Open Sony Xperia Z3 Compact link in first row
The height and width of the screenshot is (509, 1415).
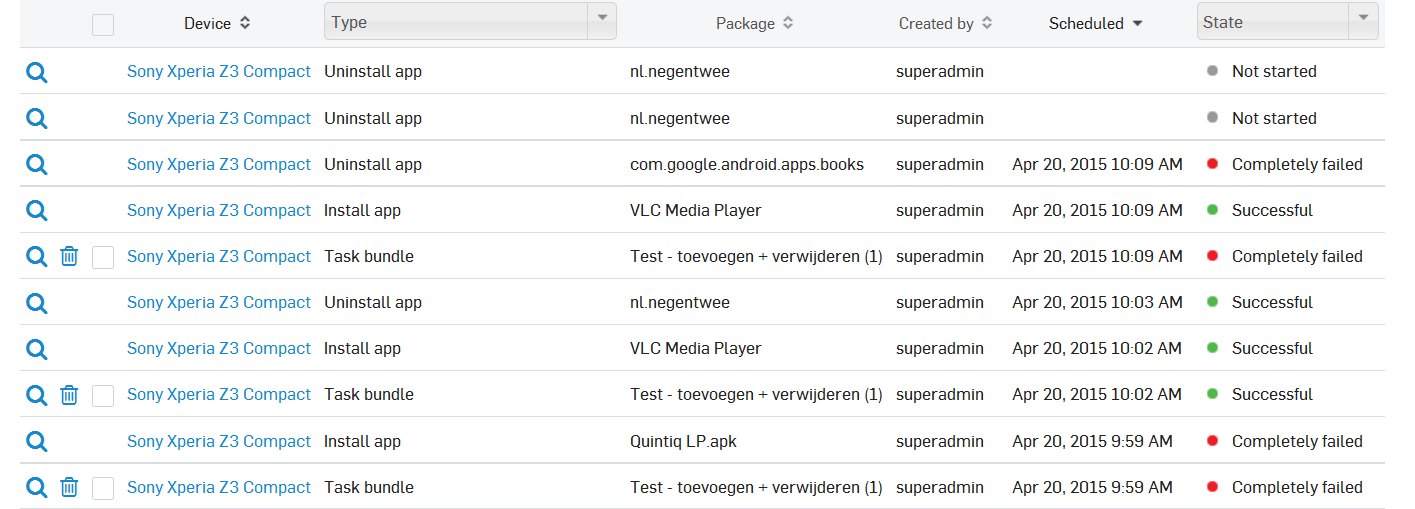[x=219, y=71]
